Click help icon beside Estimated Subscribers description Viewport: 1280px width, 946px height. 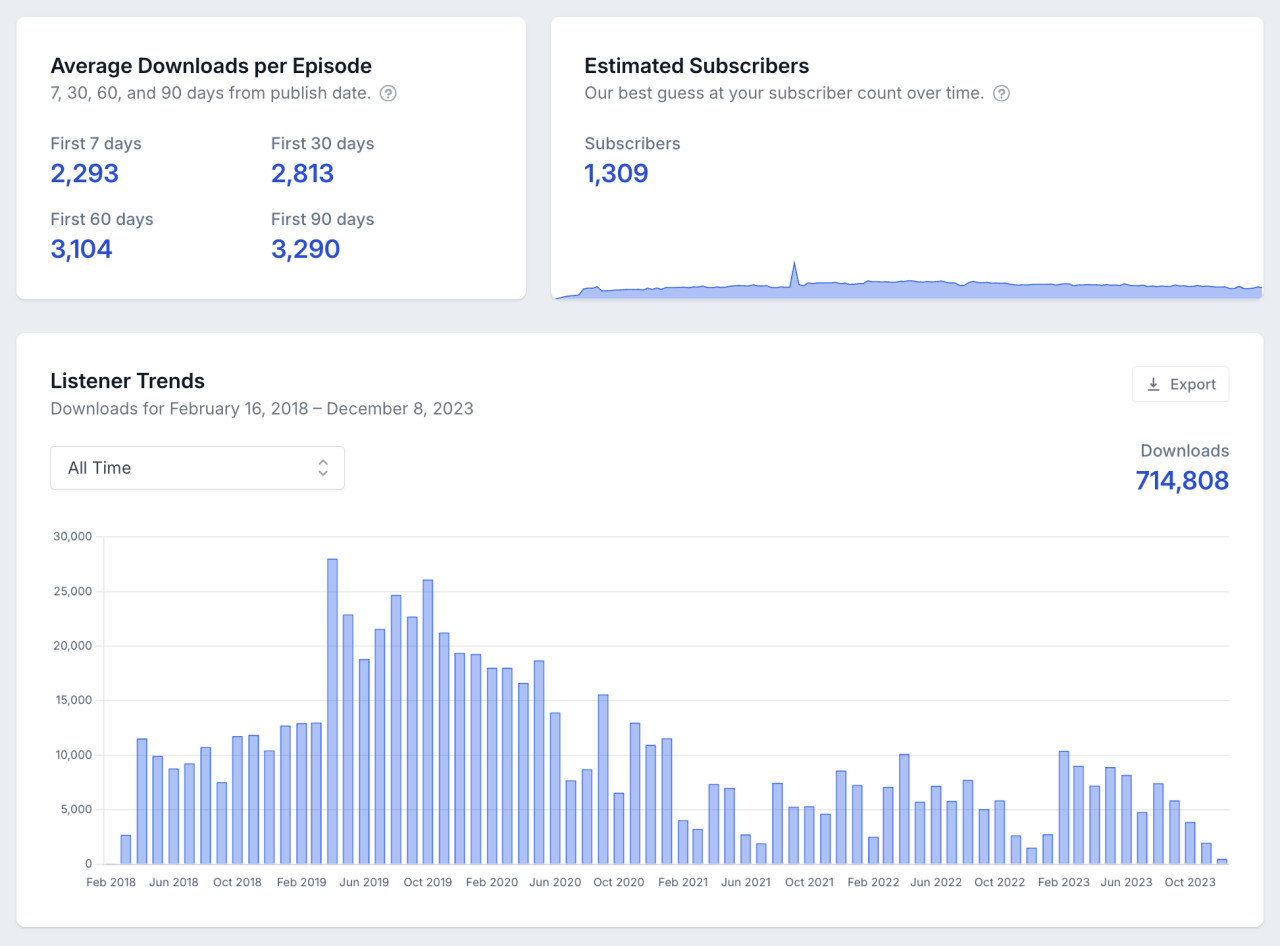tap(1001, 94)
